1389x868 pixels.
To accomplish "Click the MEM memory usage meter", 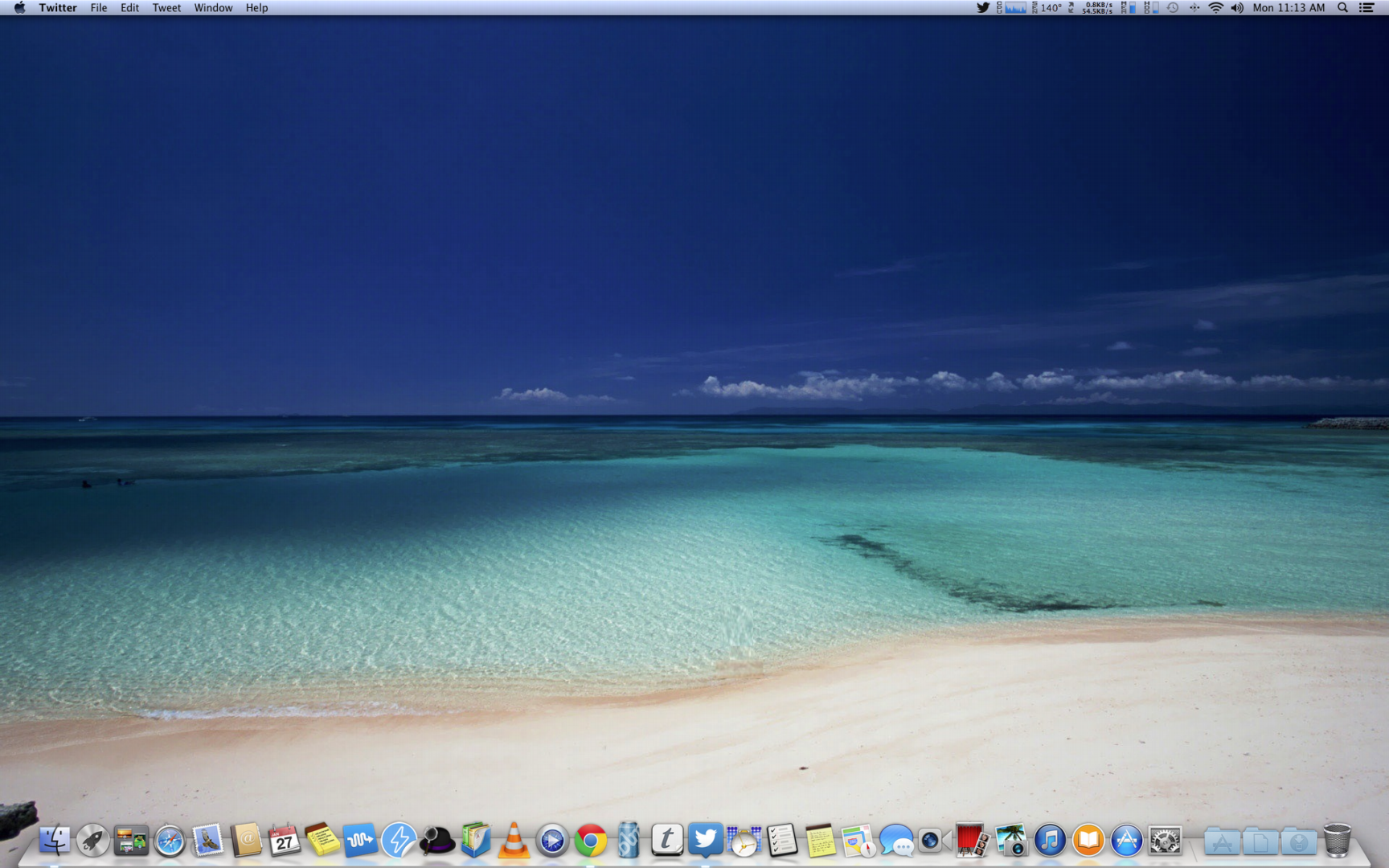I will click(1129, 8).
